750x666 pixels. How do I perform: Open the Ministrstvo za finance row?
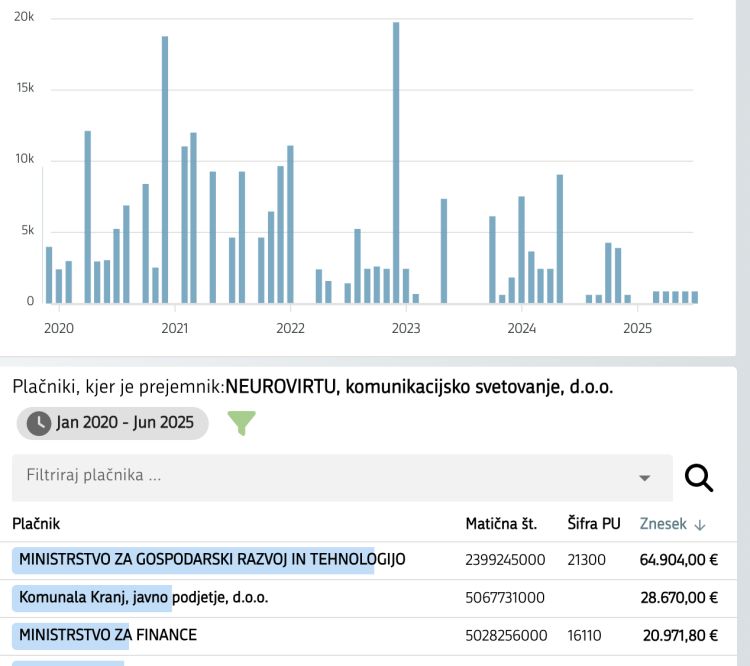(108, 635)
